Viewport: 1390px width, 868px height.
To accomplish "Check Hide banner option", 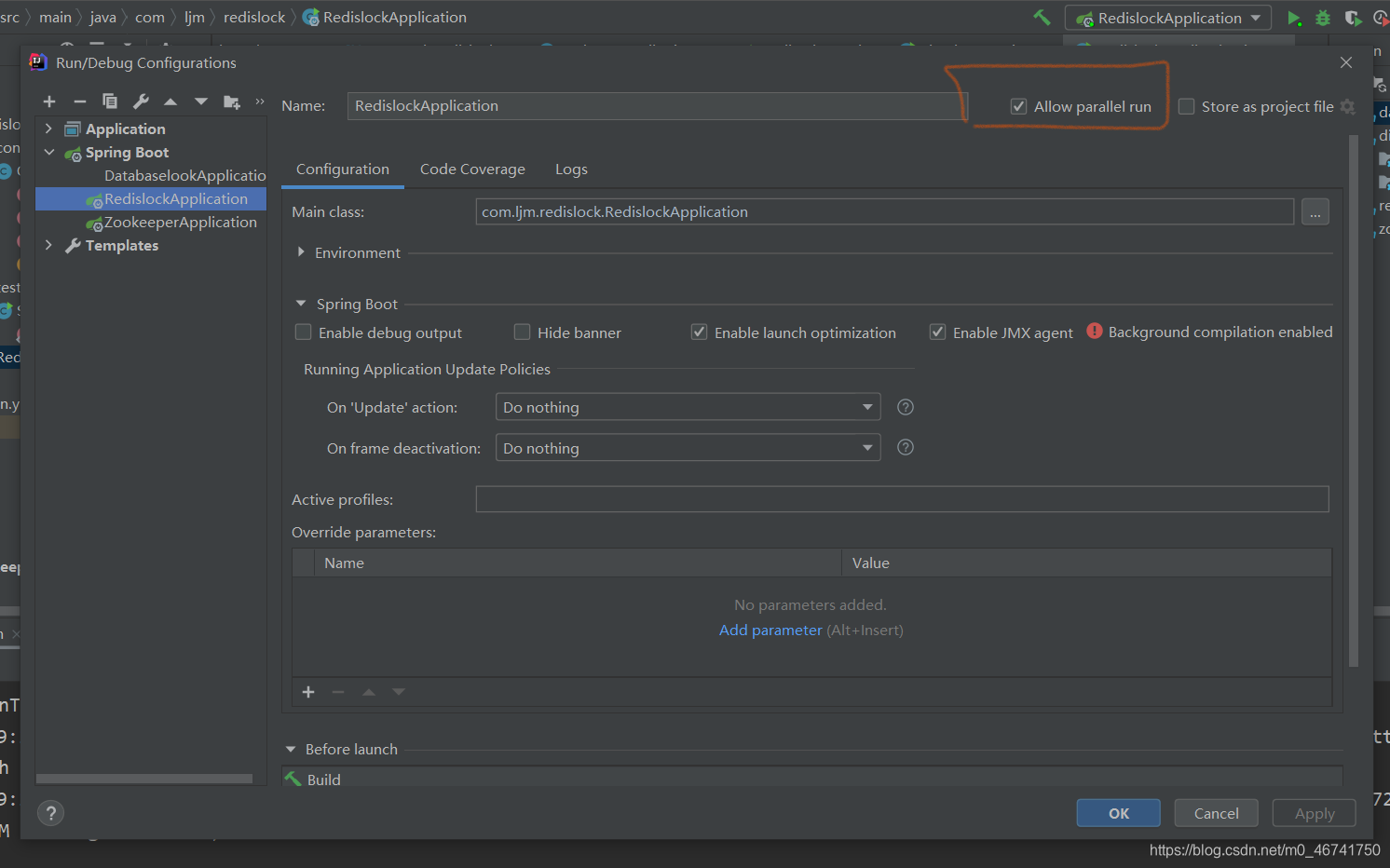I will tap(523, 332).
